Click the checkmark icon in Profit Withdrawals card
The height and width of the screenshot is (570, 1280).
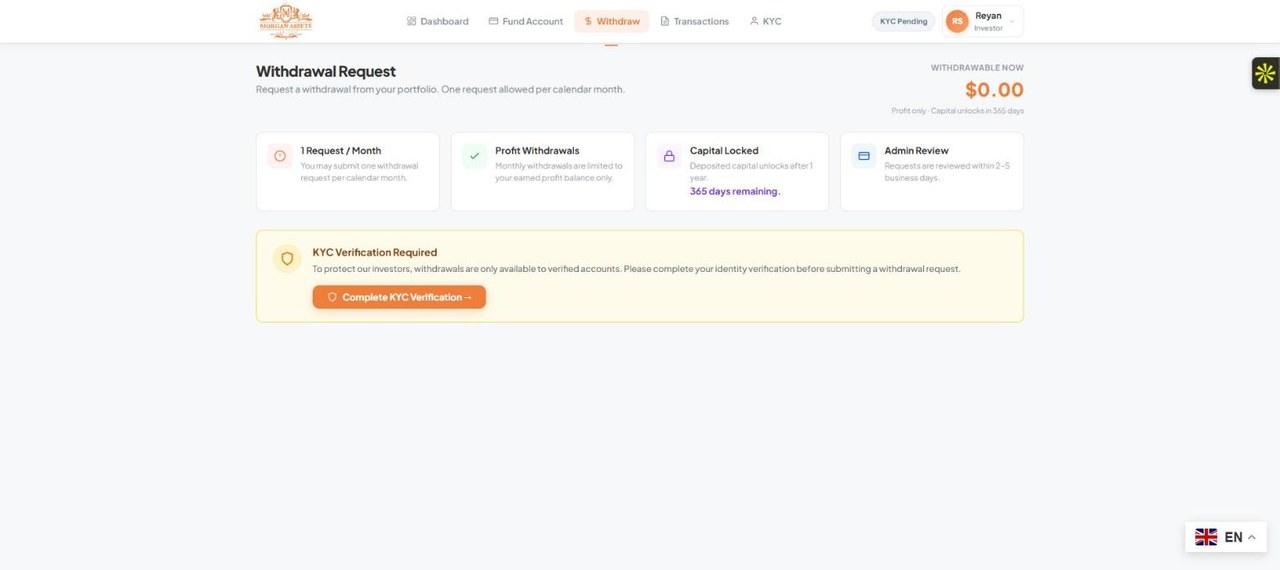tap(474, 156)
